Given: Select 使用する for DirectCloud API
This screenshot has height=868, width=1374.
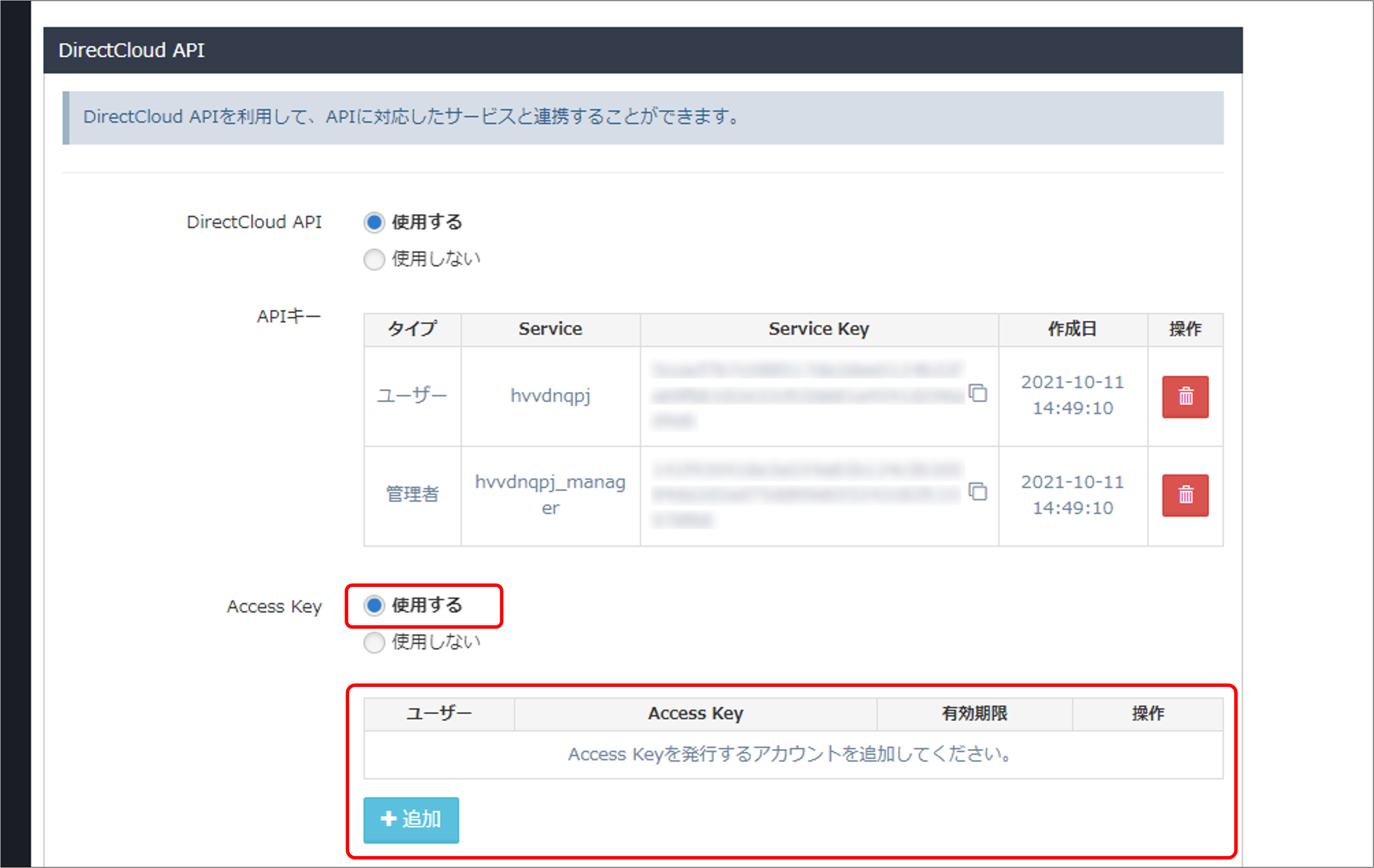Looking at the screenshot, I should coord(374,223).
